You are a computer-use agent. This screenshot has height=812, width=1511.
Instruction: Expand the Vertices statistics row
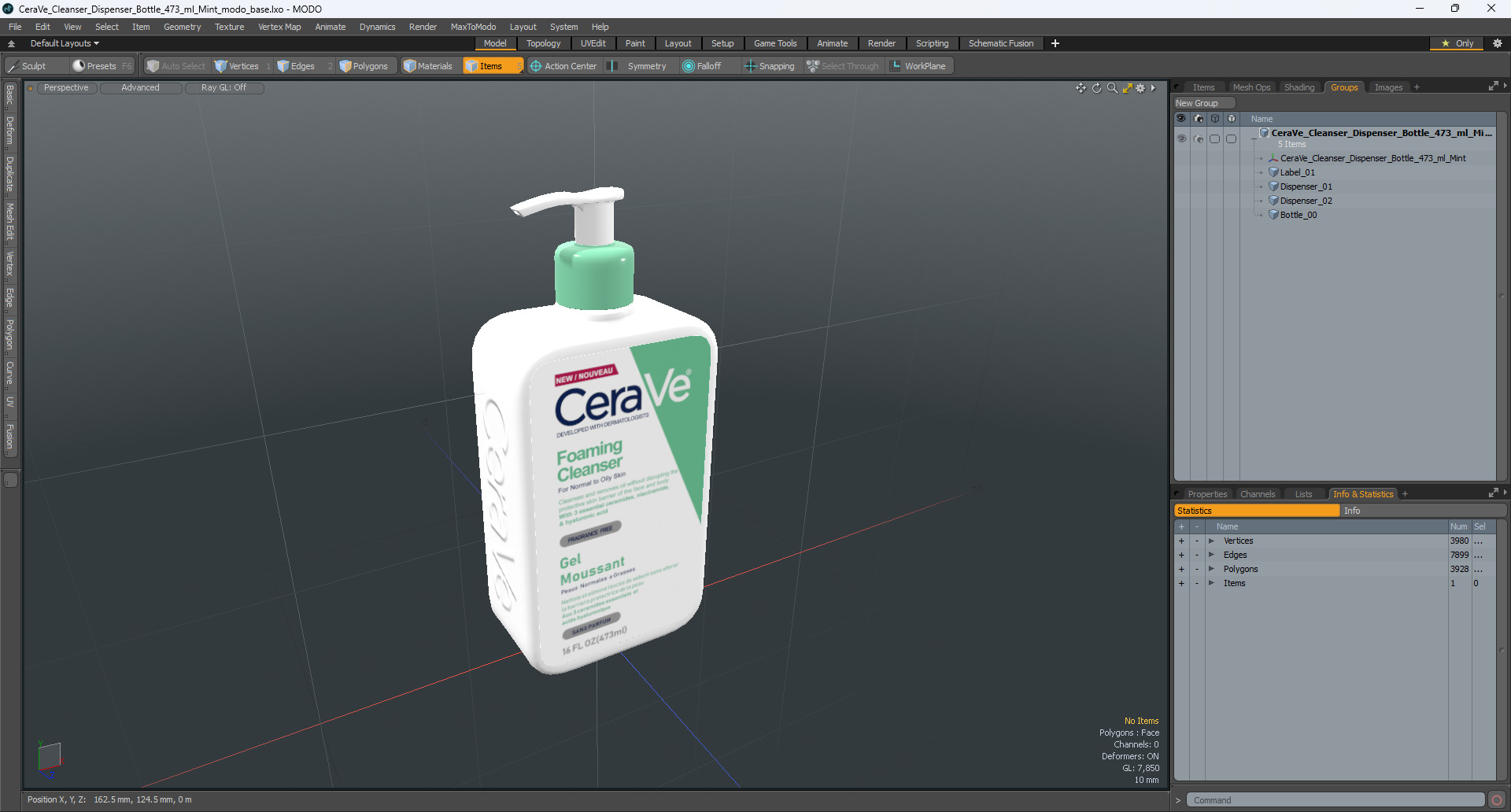1211,541
